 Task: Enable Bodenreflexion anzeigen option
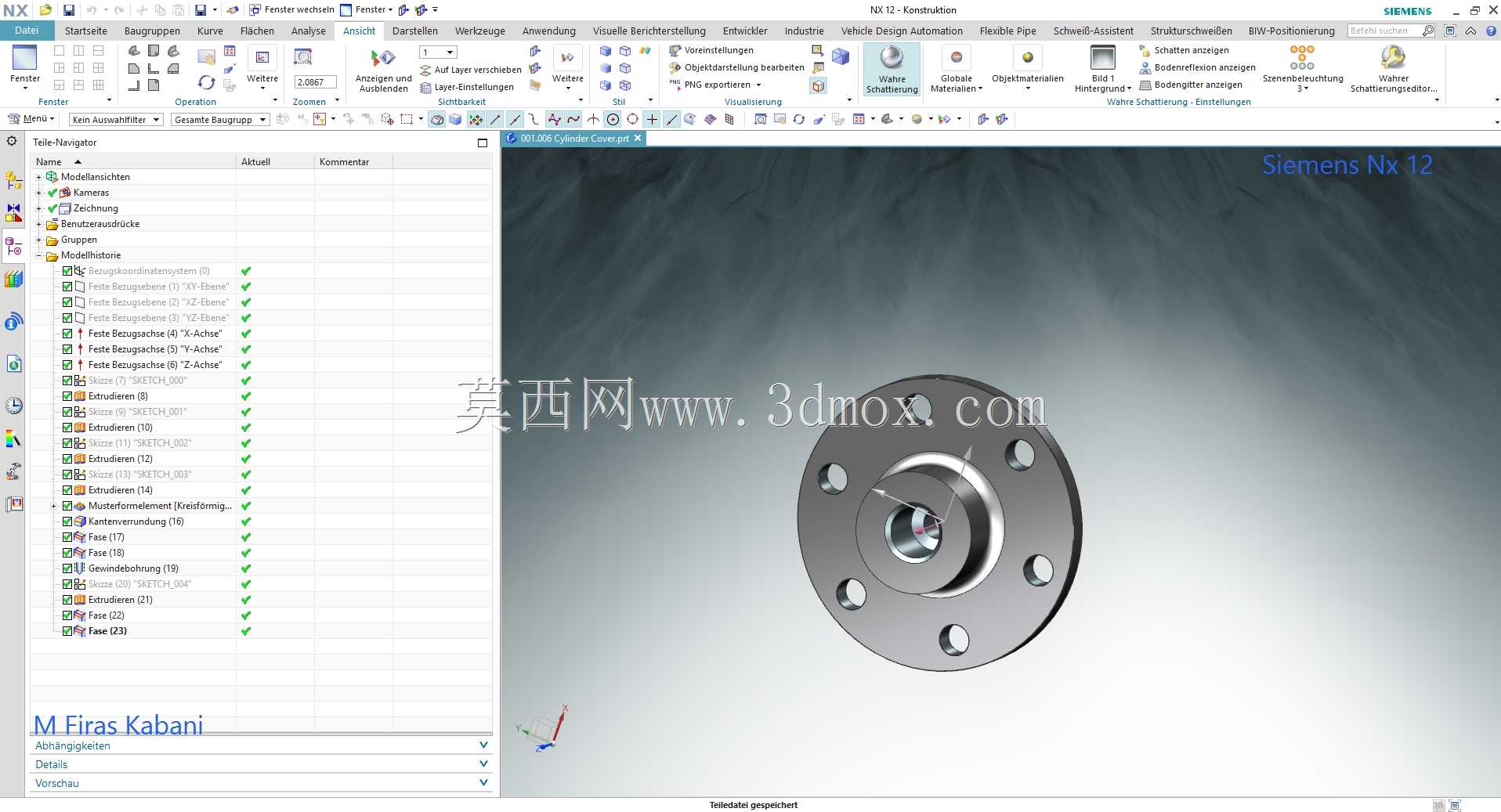[1197, 67]
